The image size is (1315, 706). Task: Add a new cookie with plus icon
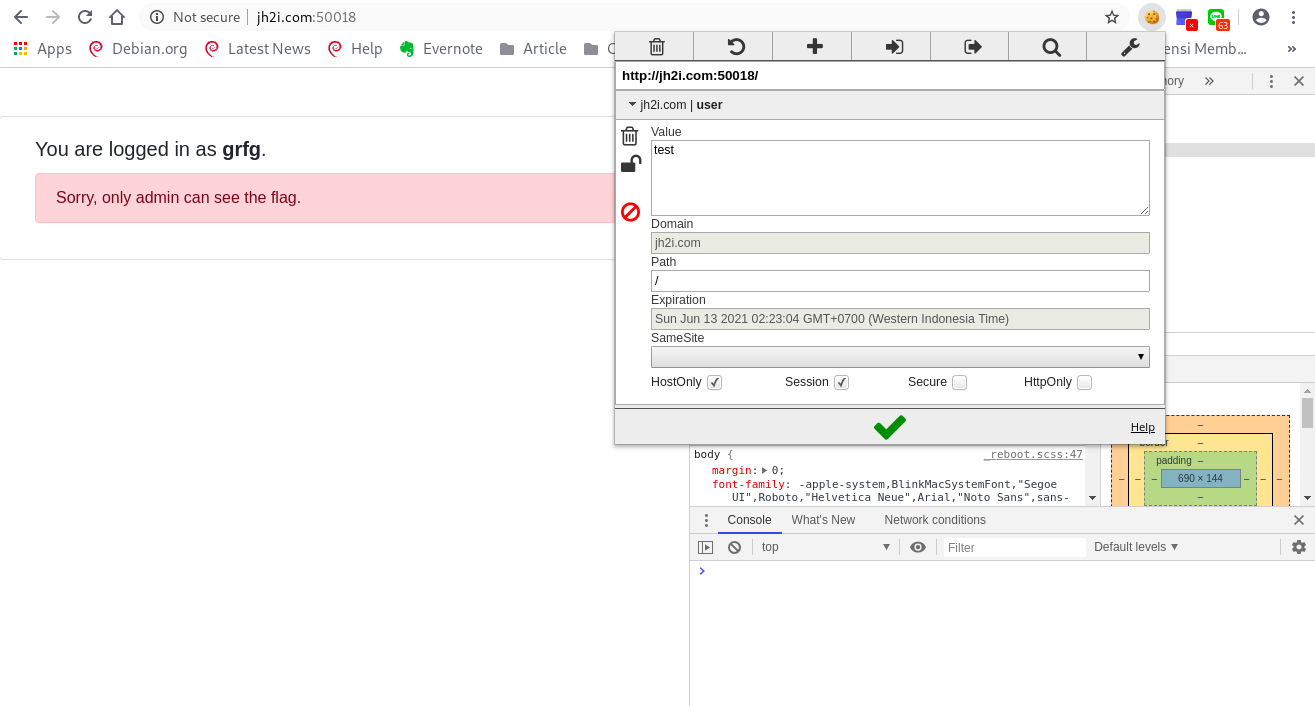[814, 47]
